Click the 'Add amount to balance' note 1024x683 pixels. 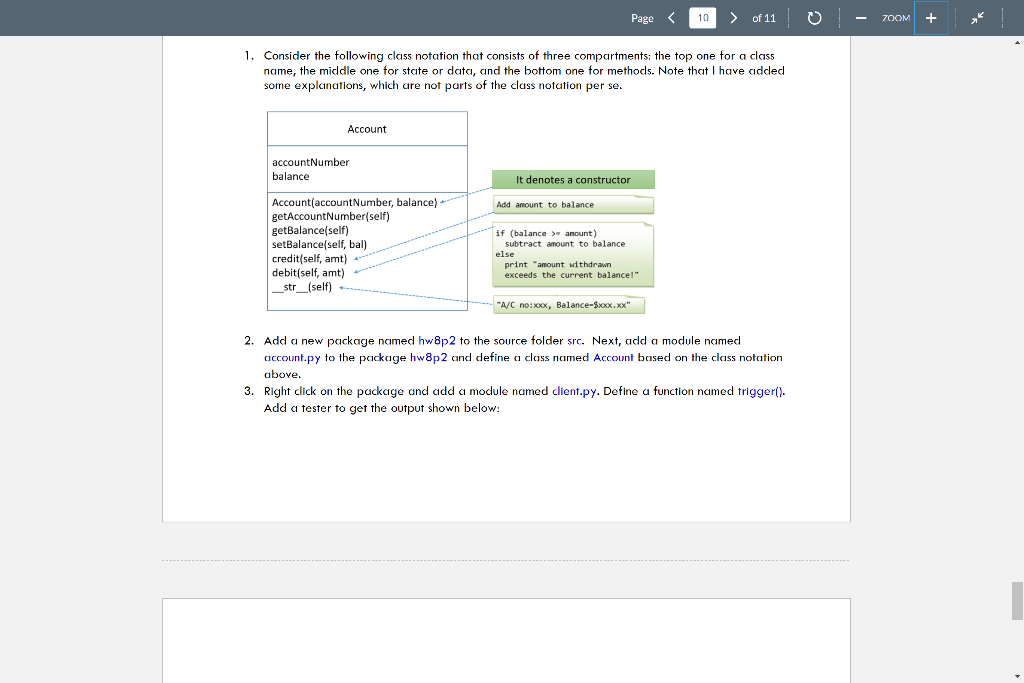tap(573, 203)
